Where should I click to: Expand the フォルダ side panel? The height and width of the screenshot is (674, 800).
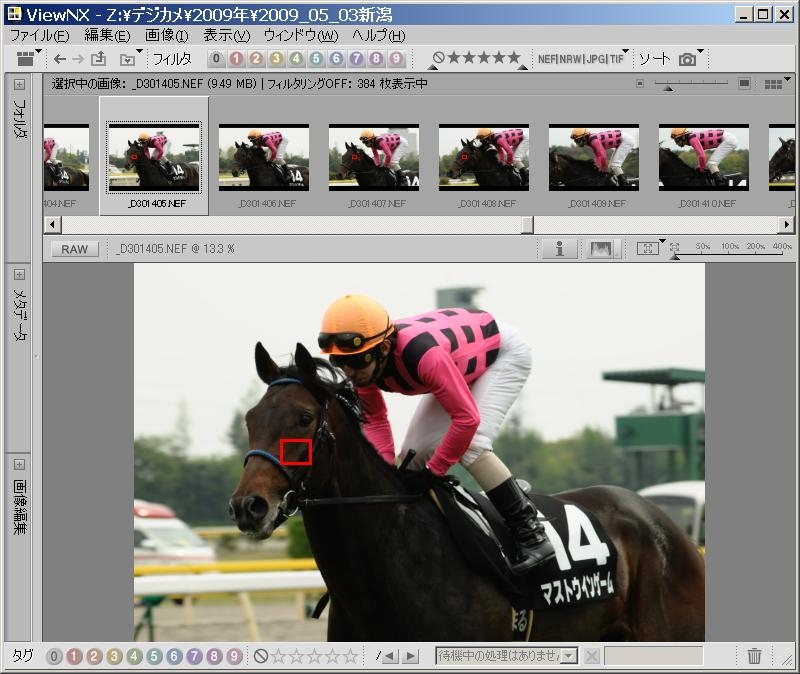pyautogui.click(x=19, y=84)
